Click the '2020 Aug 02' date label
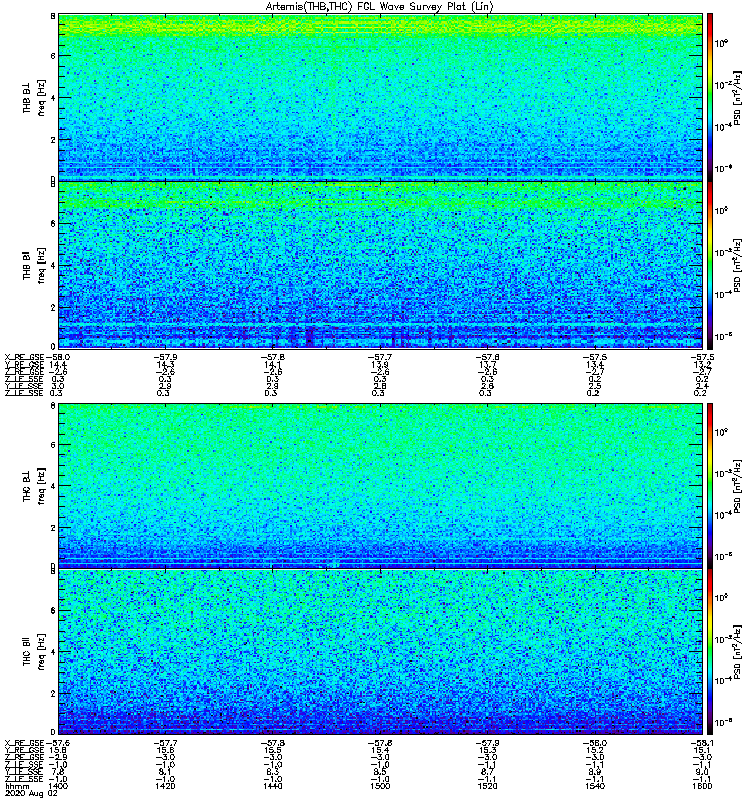The image size is (750, 800). 32,794
